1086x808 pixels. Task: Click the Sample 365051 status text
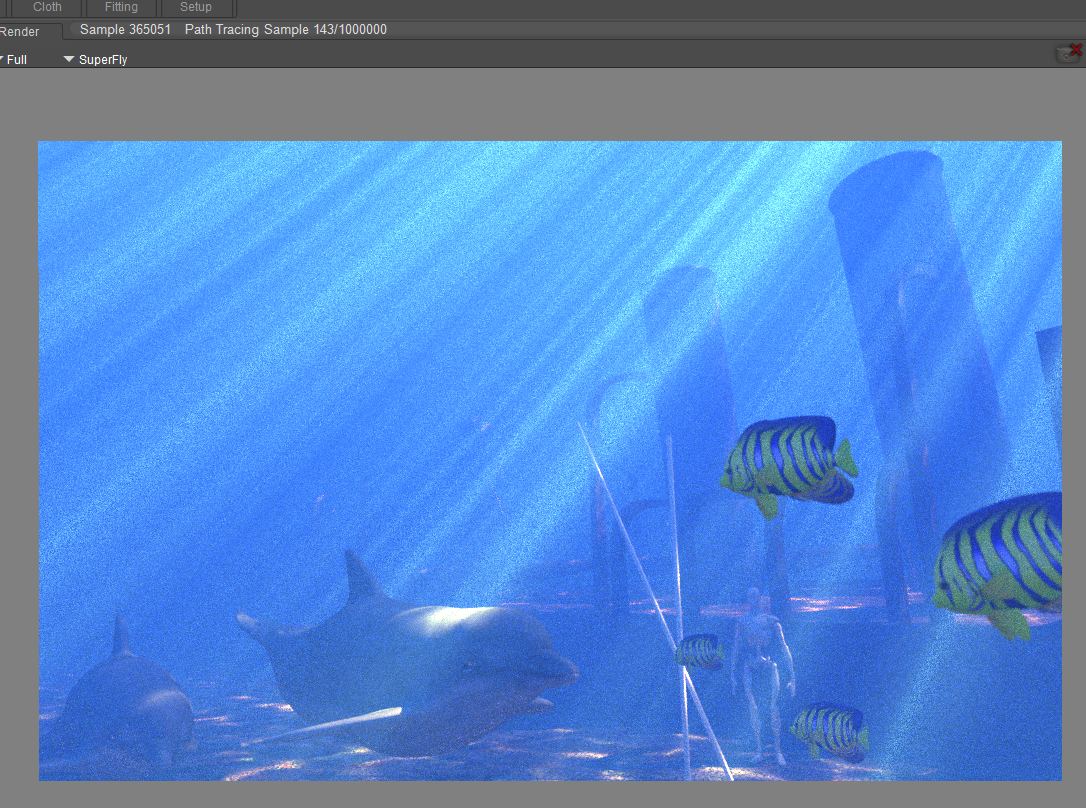(x=125, y=30)
